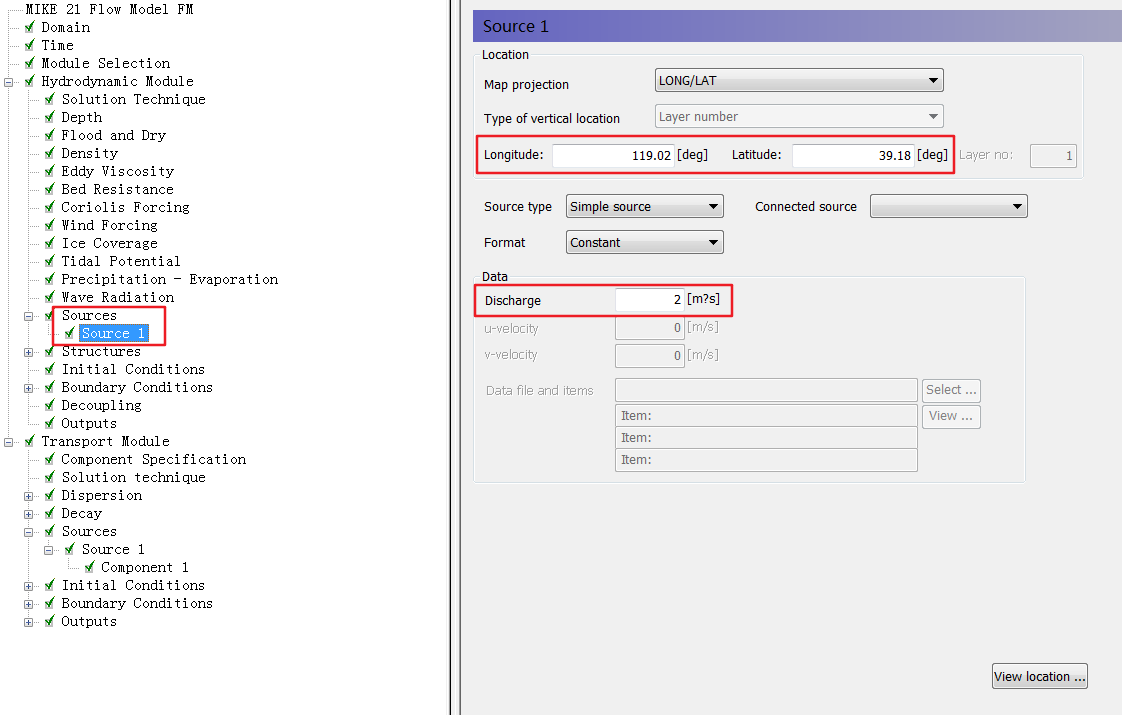Select highlighted Source 1 under Hydrodynamic Sources
This screenshot has width=1122, height=715.
click(x=113, y=333)
